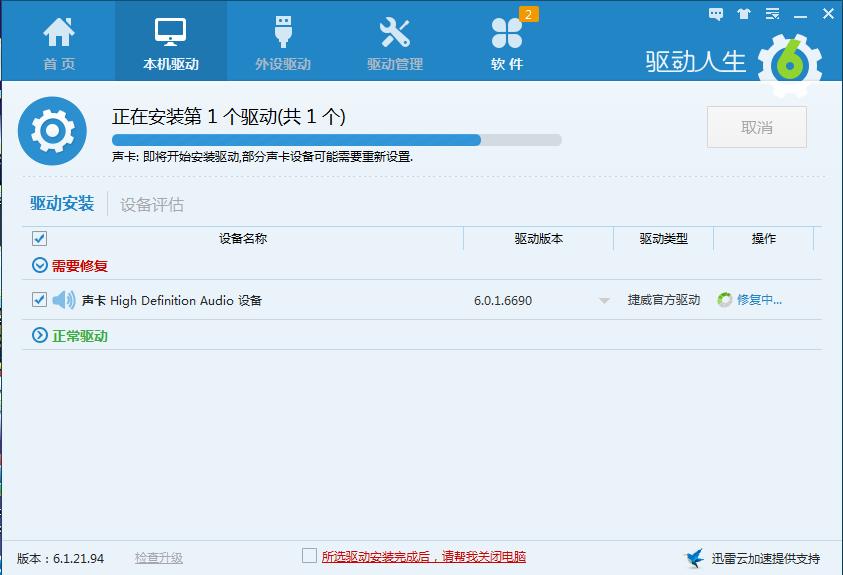The image size is (843, 575).
Task: Uncheck the 声卡 High Definition Audio checkbox
Action: click(39, 300)
